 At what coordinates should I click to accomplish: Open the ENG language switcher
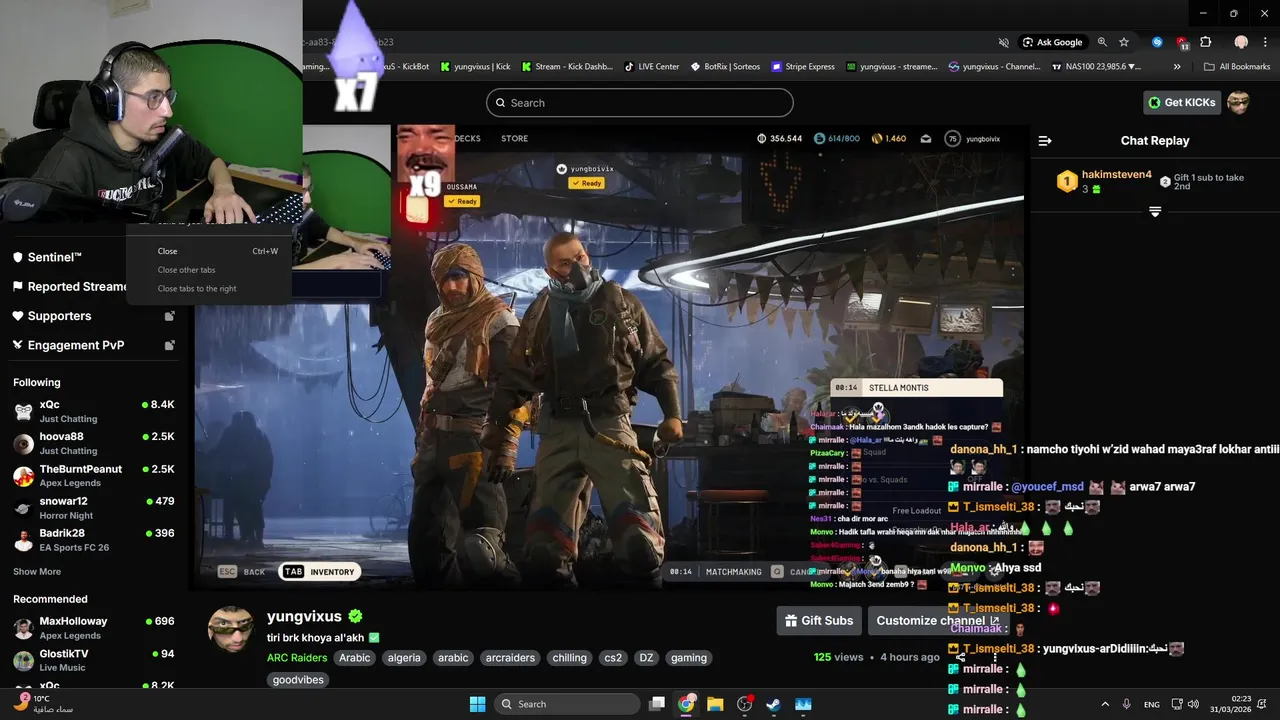(1152, 704)
